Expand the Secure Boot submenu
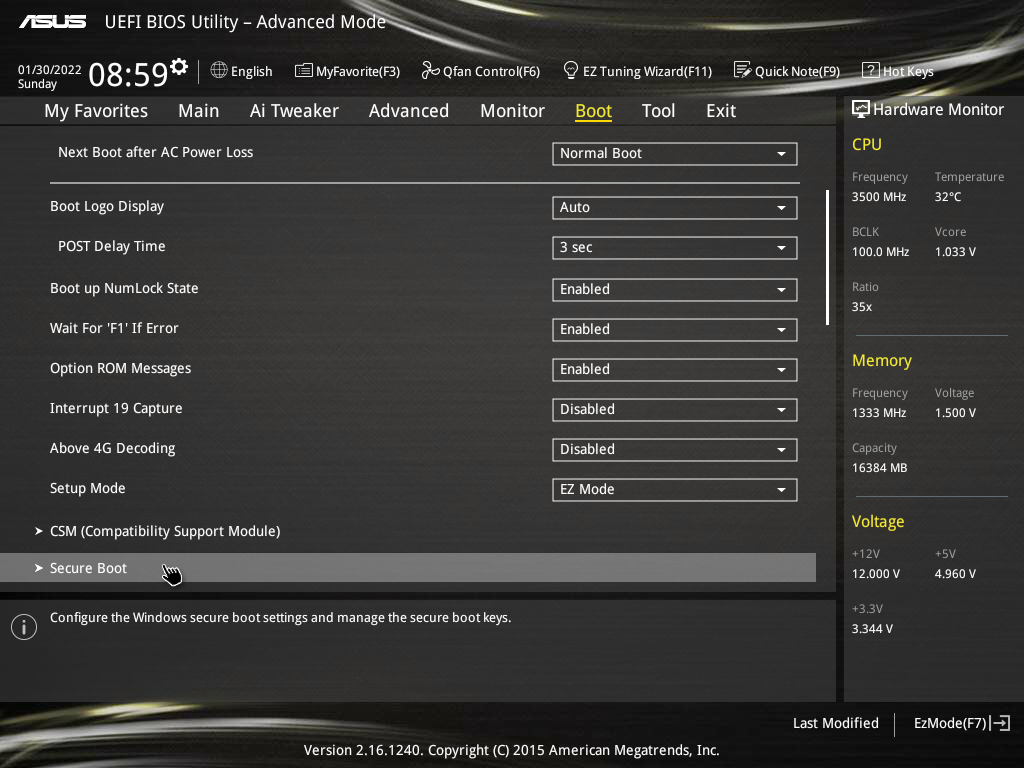Viewport: 1024px width, 768px height. click(408, 568)
